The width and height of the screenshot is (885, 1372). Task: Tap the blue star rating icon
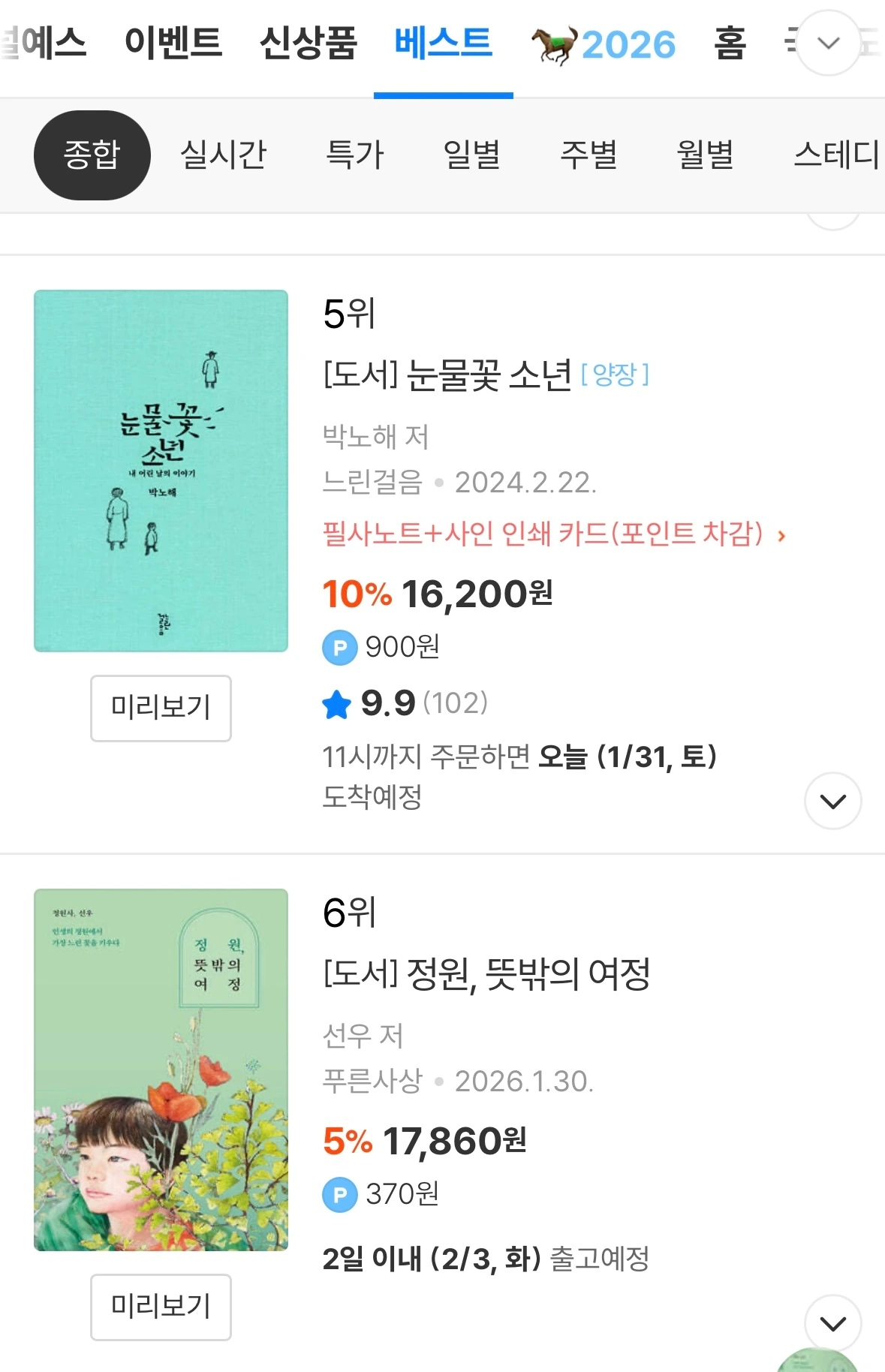336,704
